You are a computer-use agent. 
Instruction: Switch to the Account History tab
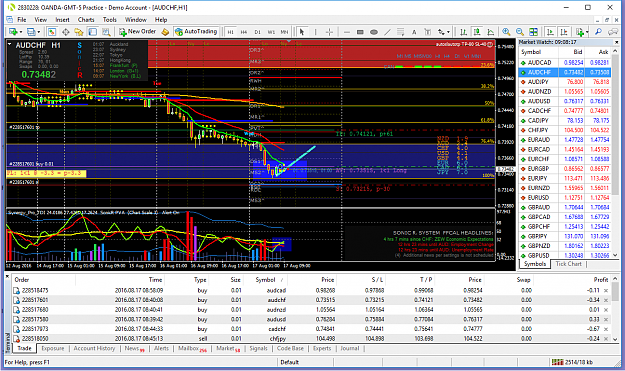point(94,348)
